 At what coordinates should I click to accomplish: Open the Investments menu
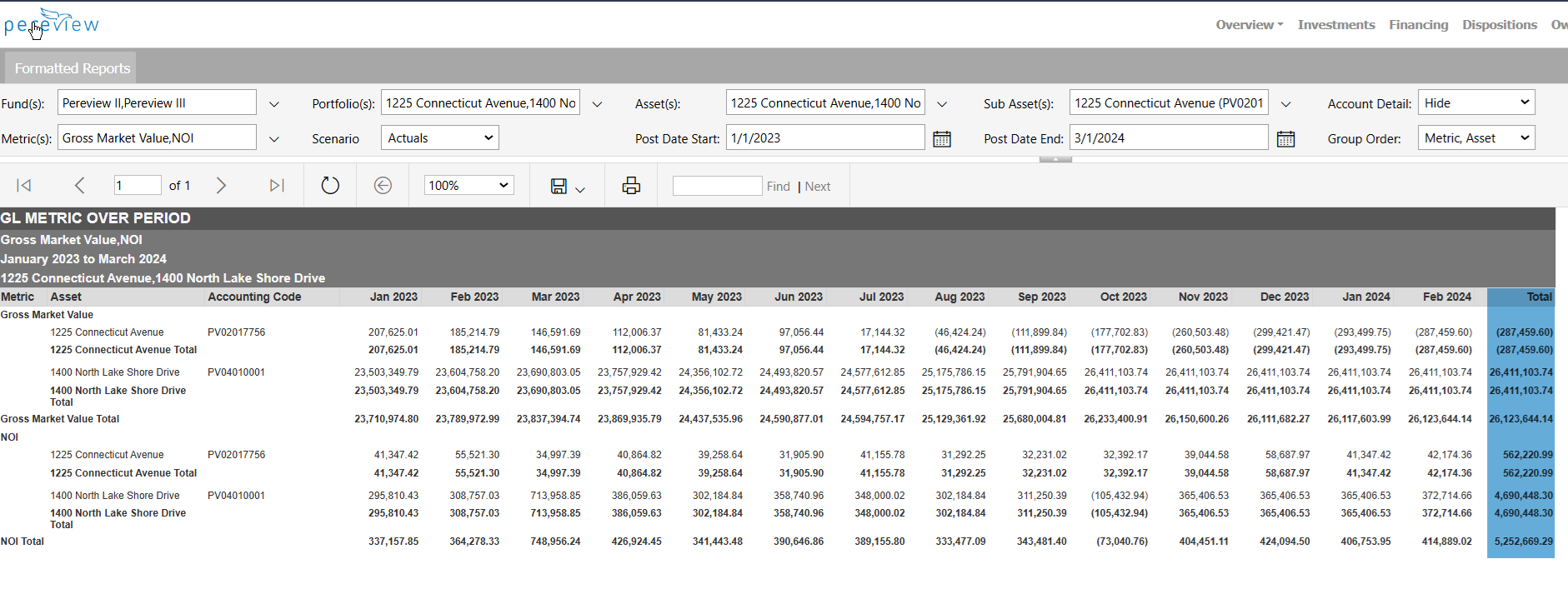pyautogui.click(x=1335, y=25)
